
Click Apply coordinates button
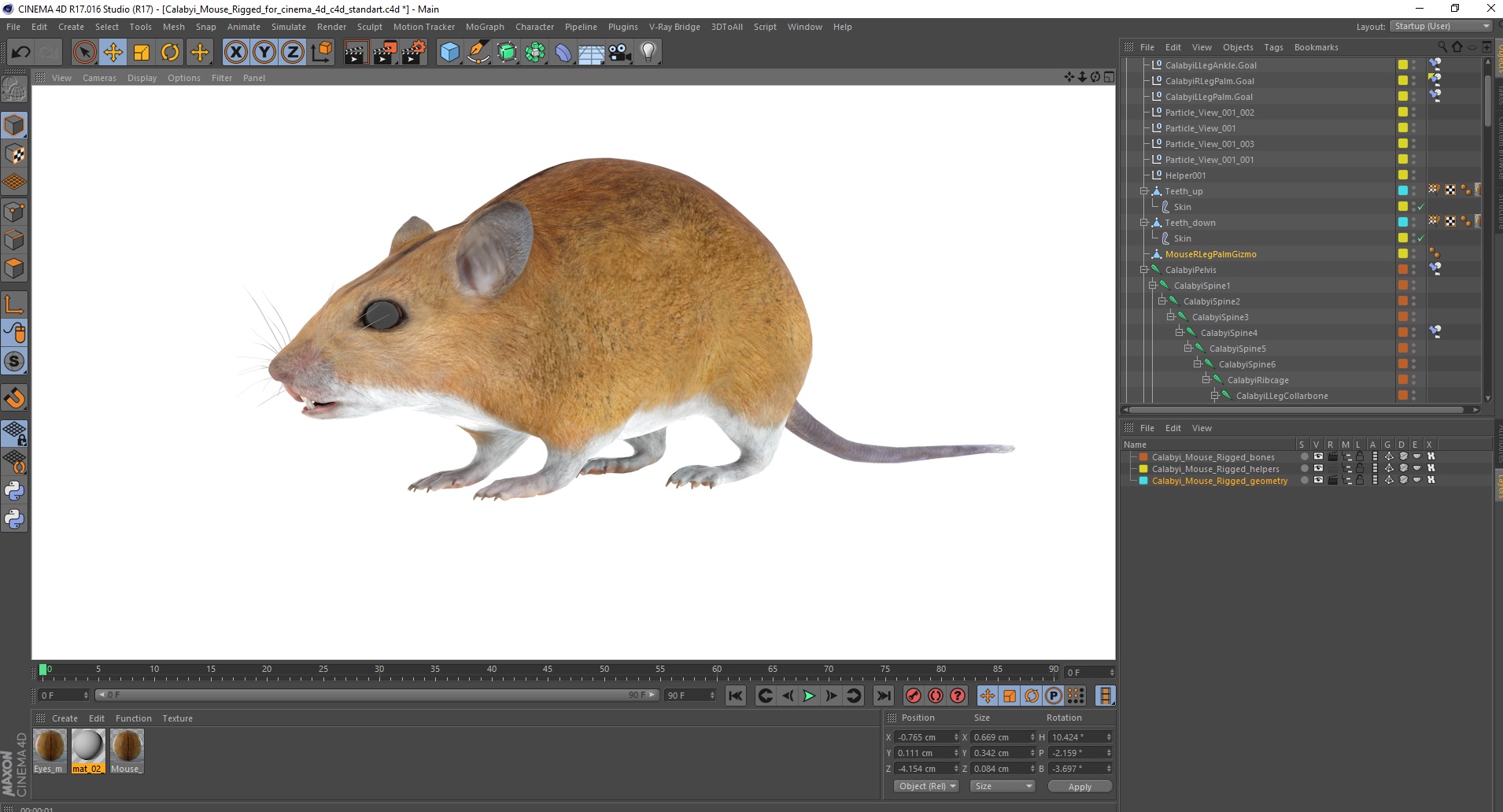pos(1080,787)
